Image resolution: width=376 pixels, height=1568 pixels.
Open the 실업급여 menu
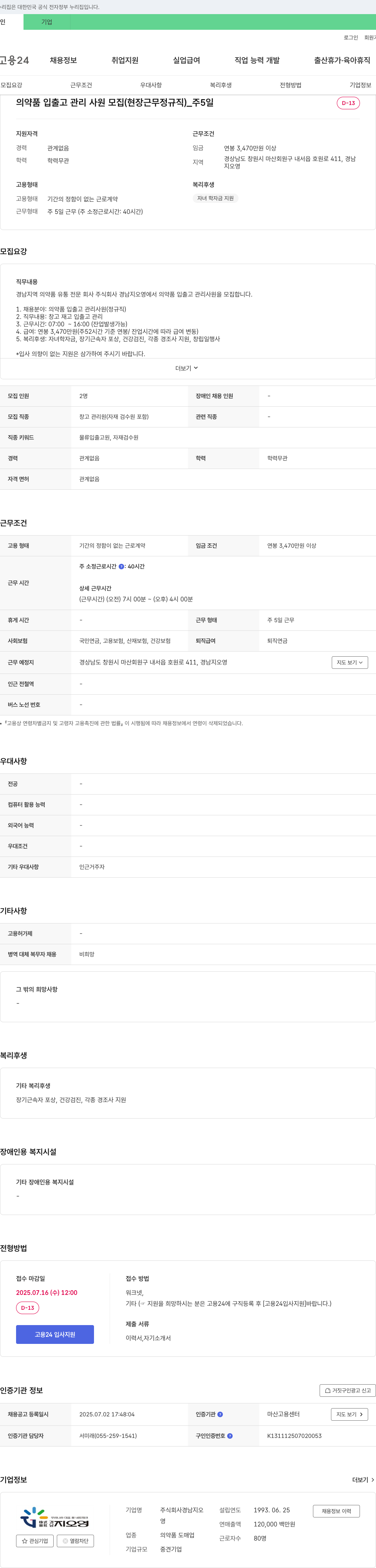pos(186,60)
